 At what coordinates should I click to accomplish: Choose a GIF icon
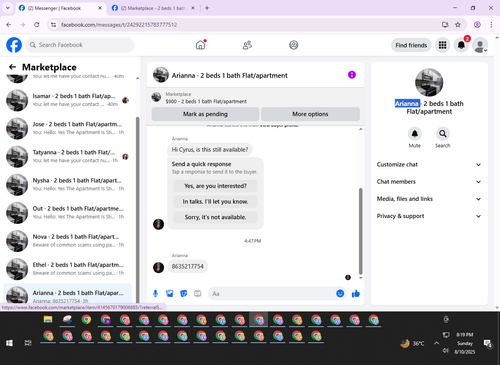[198, 293]
